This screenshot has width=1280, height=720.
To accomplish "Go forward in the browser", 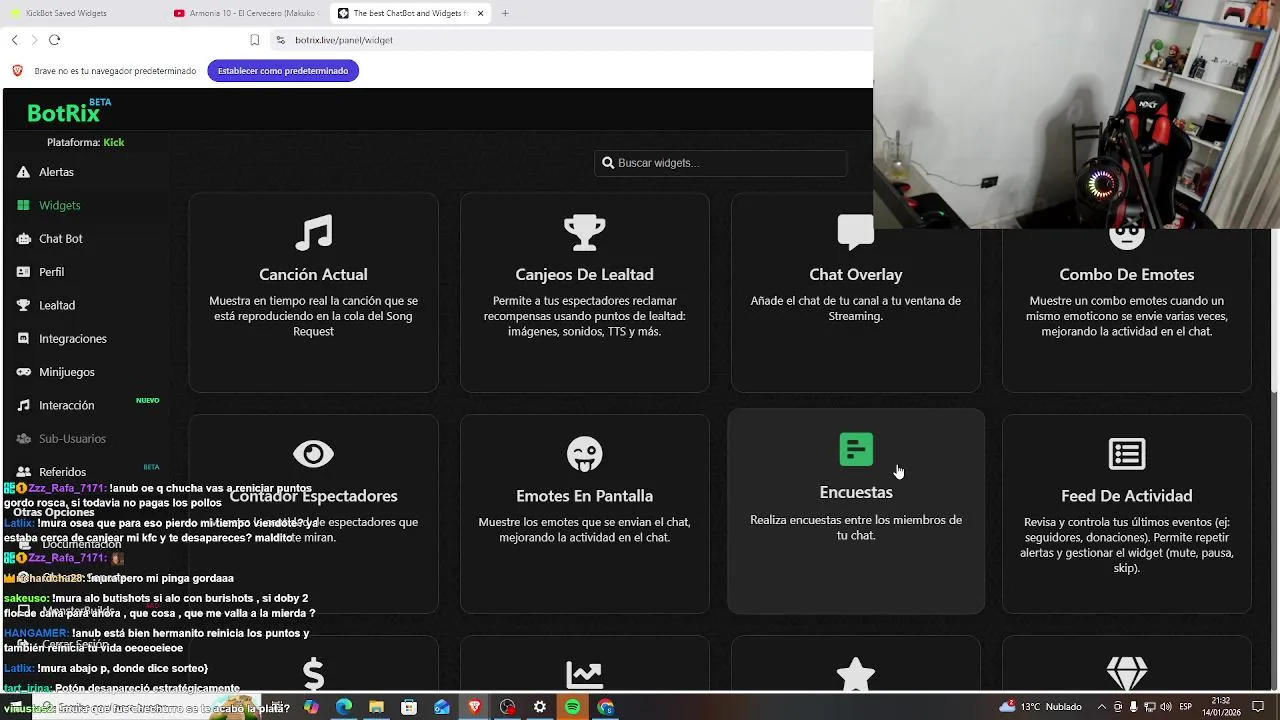I will click(x=35, y=40).
